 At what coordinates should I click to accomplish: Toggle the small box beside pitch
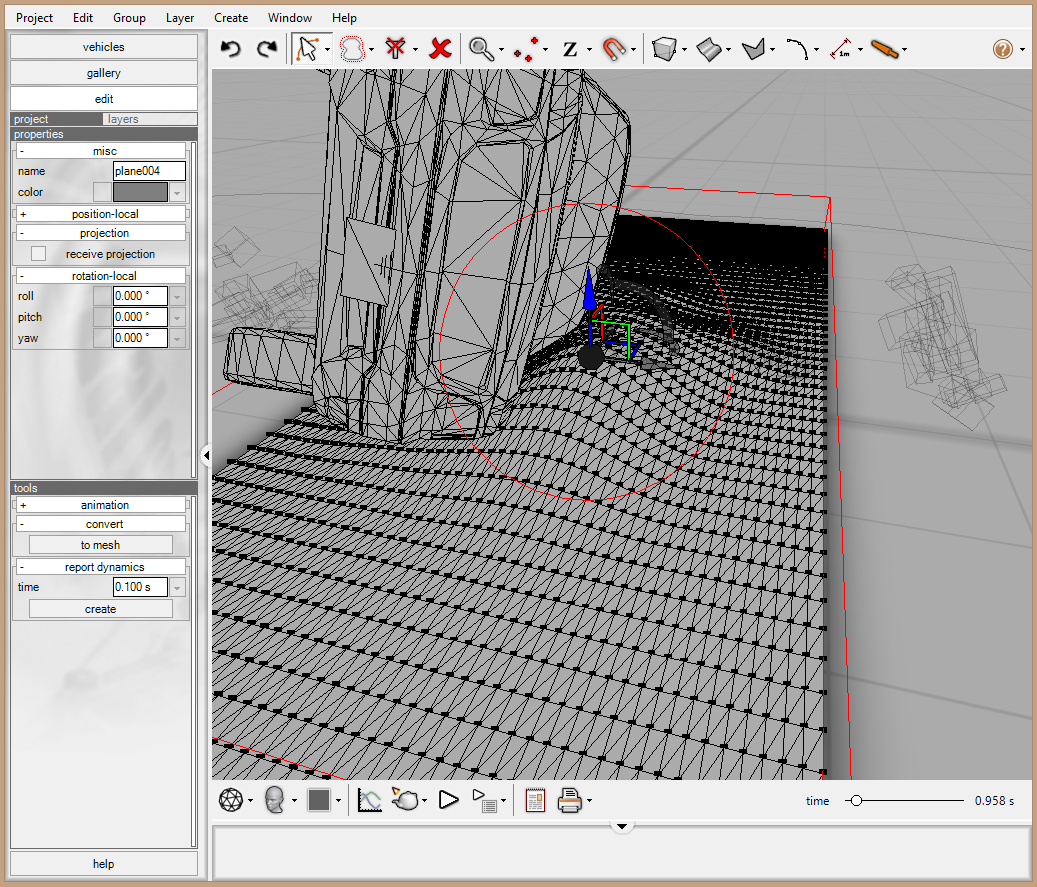point(102,317)
